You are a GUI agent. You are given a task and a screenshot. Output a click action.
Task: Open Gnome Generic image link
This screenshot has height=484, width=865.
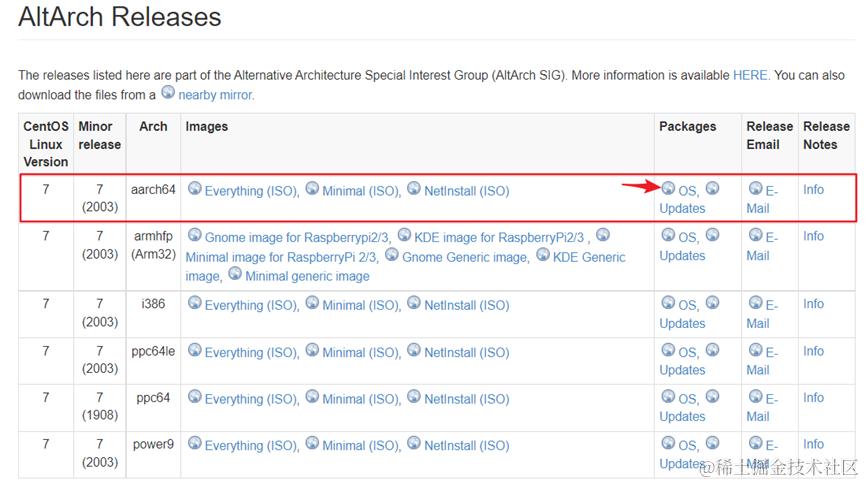click(465, 258)
